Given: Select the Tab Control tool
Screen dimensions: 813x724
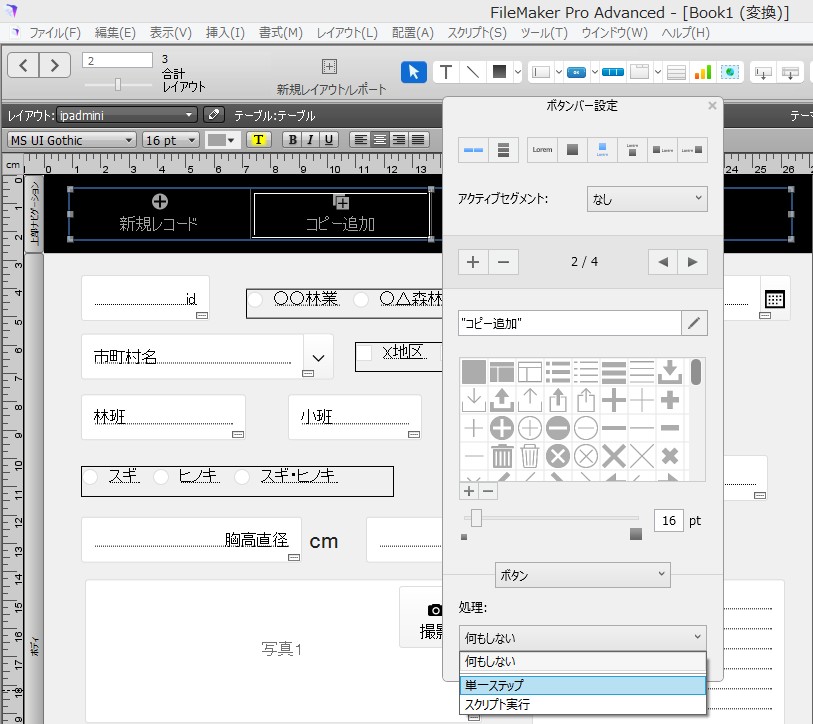Looking at the screenshot, I should click(x=639, y=72).
